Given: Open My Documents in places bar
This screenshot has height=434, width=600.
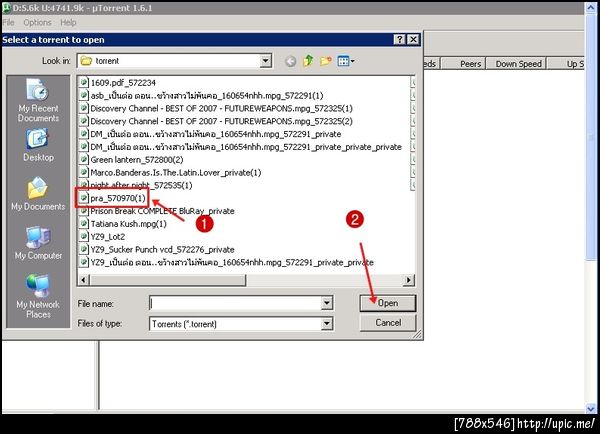Looking at the screenshot, I should [38, 194].
